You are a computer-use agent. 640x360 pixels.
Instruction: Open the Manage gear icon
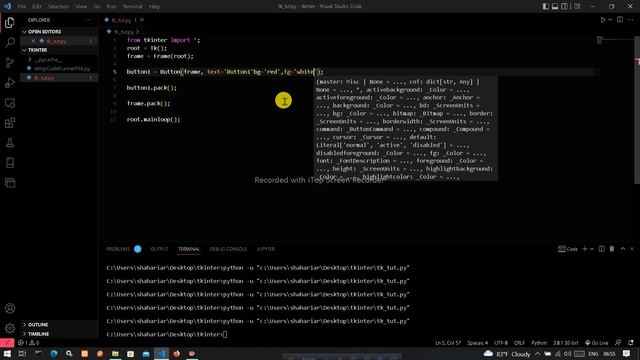[x=10, y=328]
